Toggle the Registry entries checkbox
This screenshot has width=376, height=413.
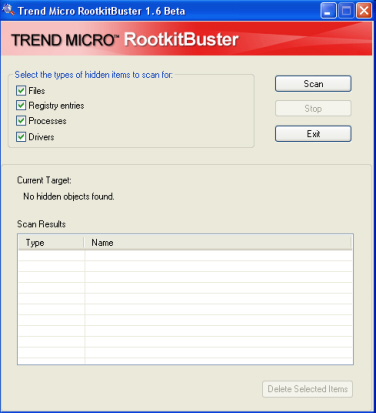tap(21, 105)
